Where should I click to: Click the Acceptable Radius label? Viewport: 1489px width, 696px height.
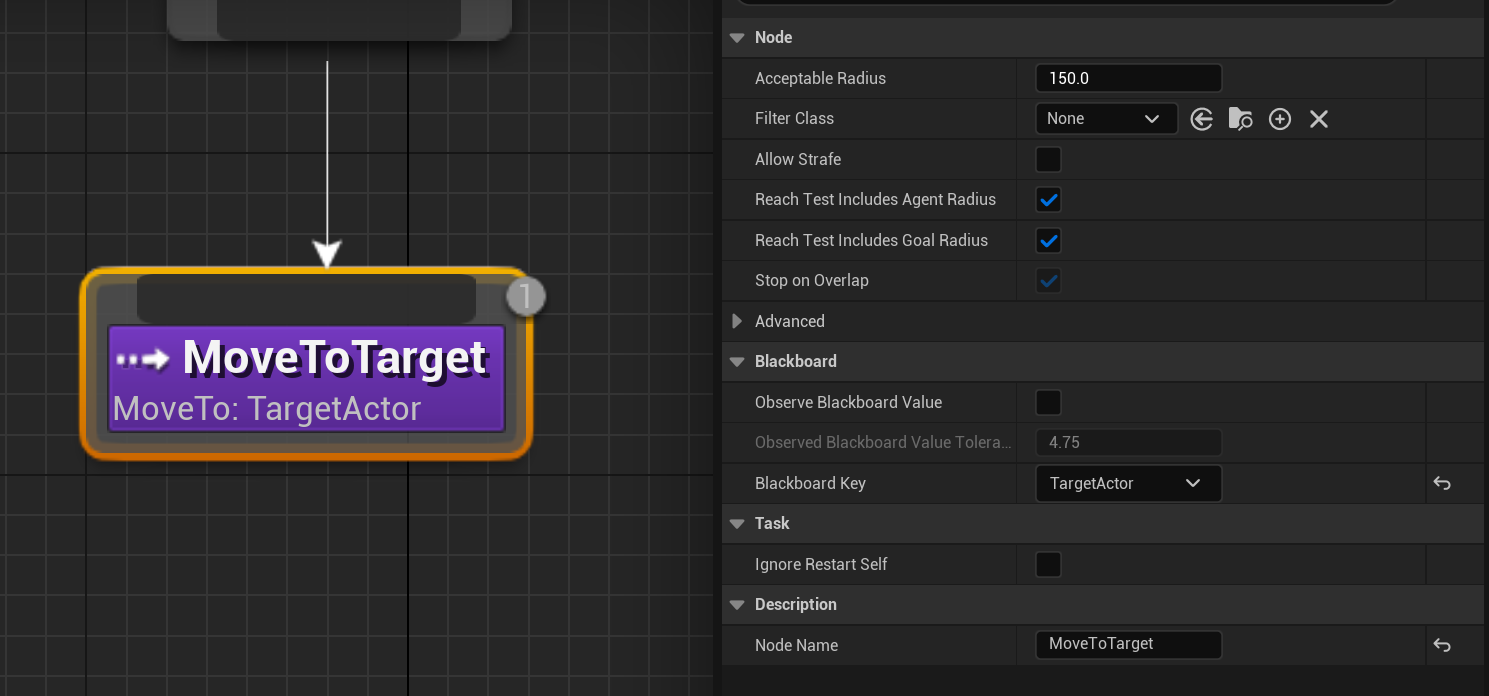tap(820, 78)
